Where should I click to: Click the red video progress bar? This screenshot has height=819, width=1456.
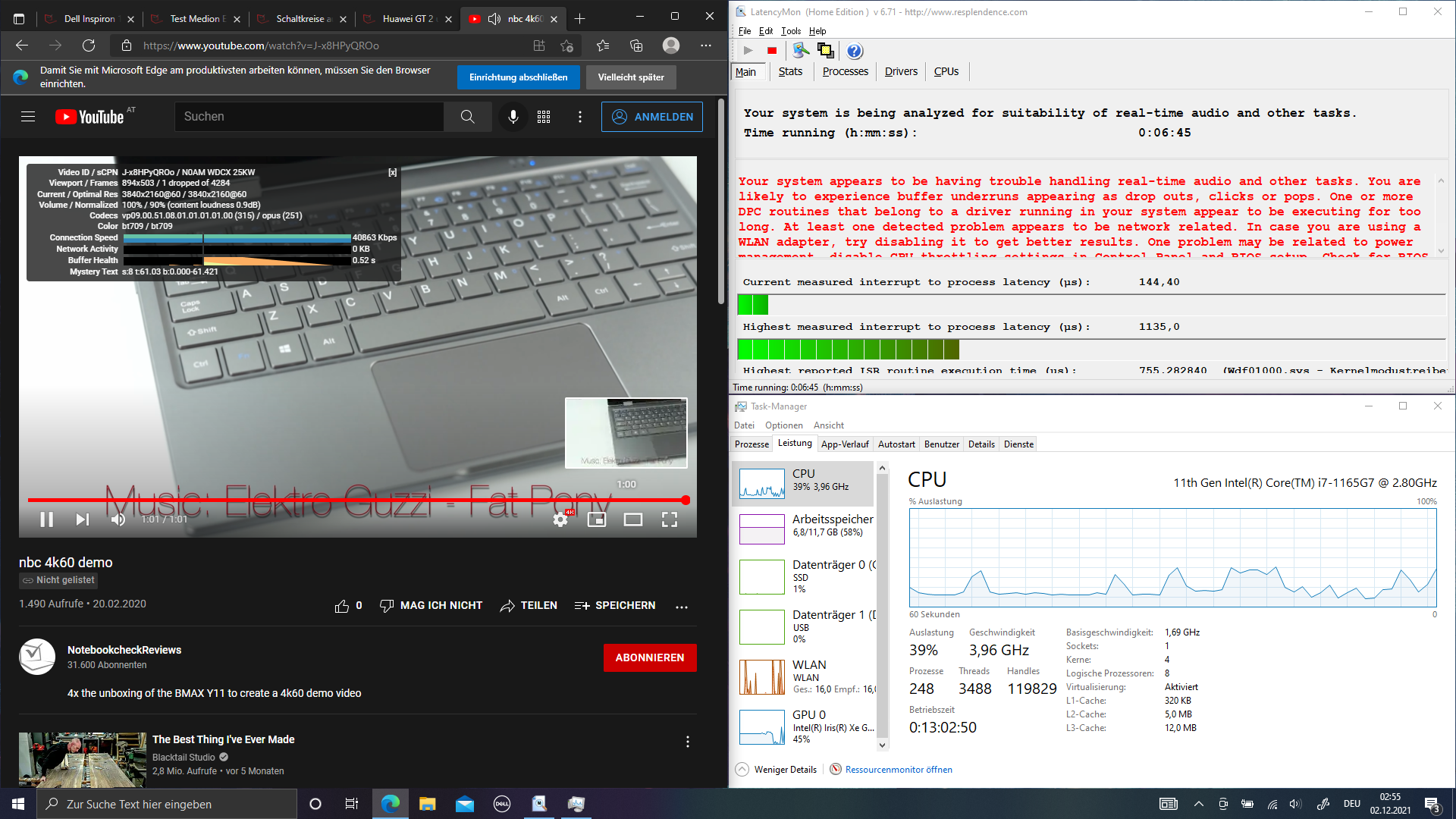[x=356, y=500]
